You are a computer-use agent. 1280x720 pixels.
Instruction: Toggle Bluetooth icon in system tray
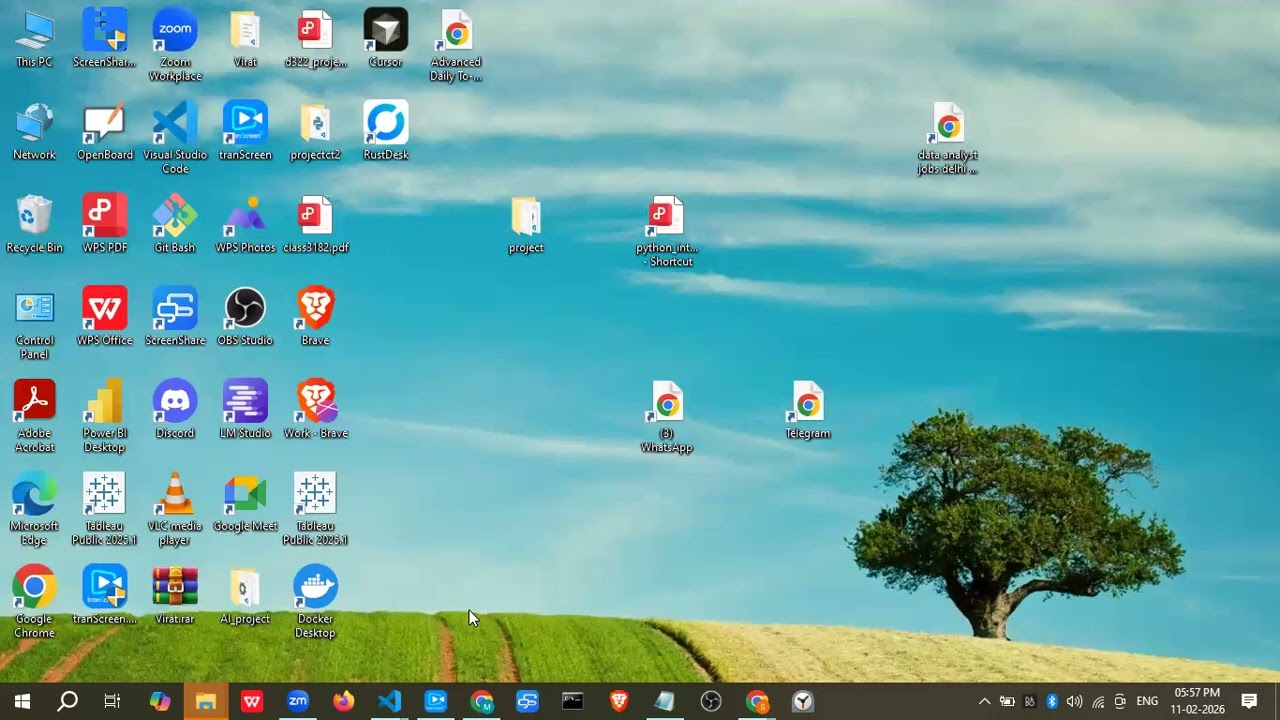point(1052,701)
